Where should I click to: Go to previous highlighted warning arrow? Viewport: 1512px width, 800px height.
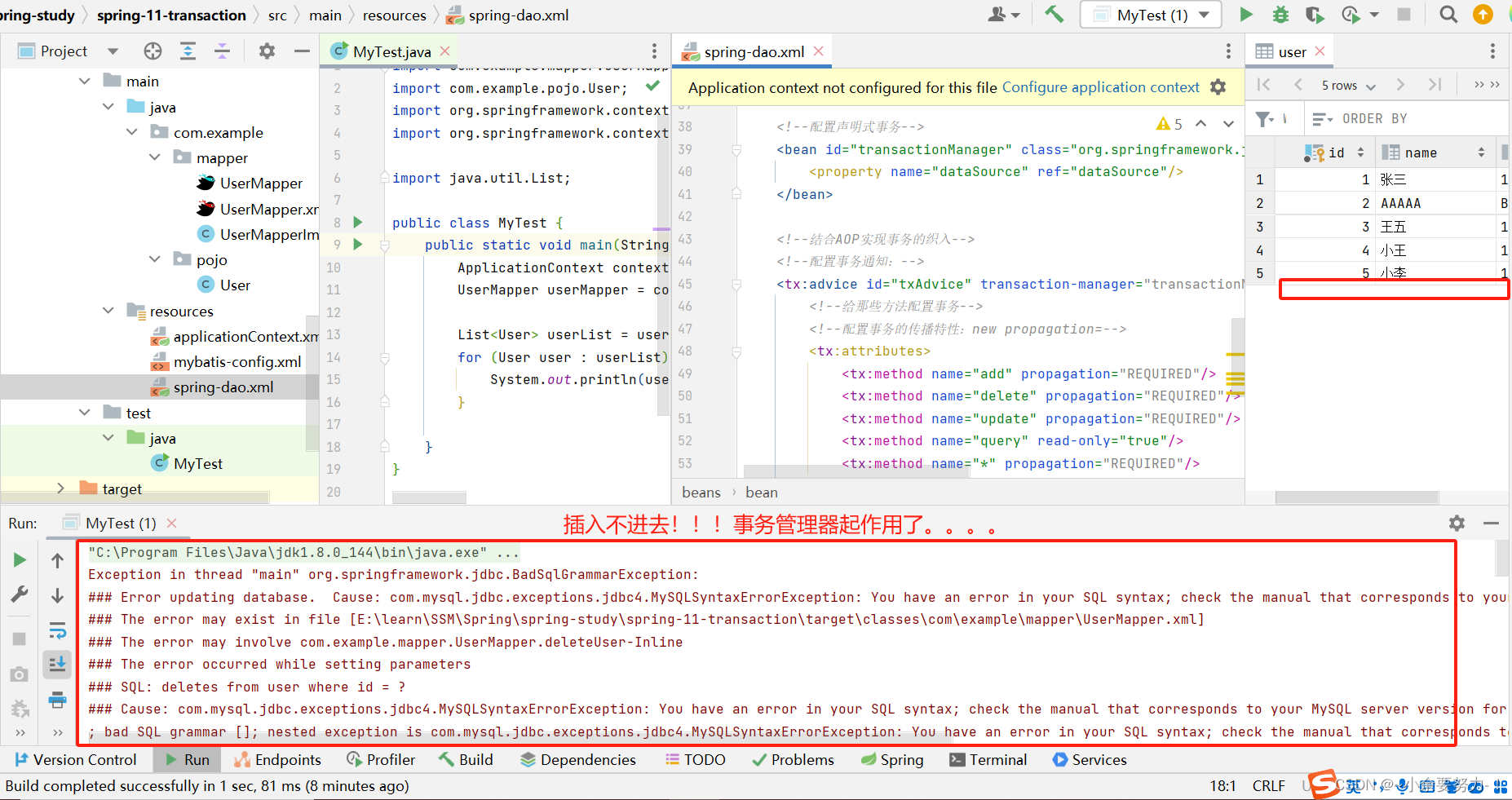pos(1200,124)
